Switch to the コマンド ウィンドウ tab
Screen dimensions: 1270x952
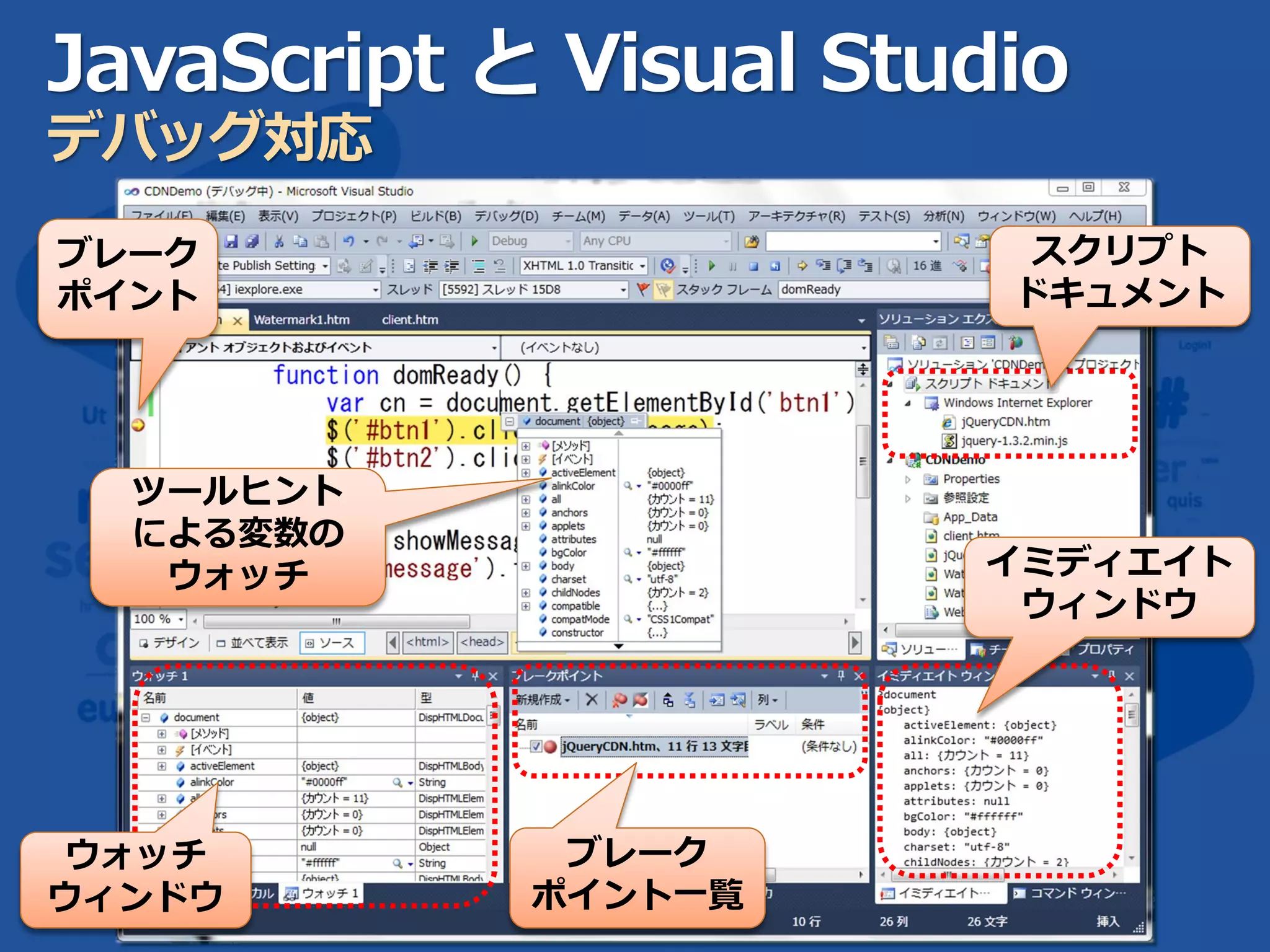1071,893
